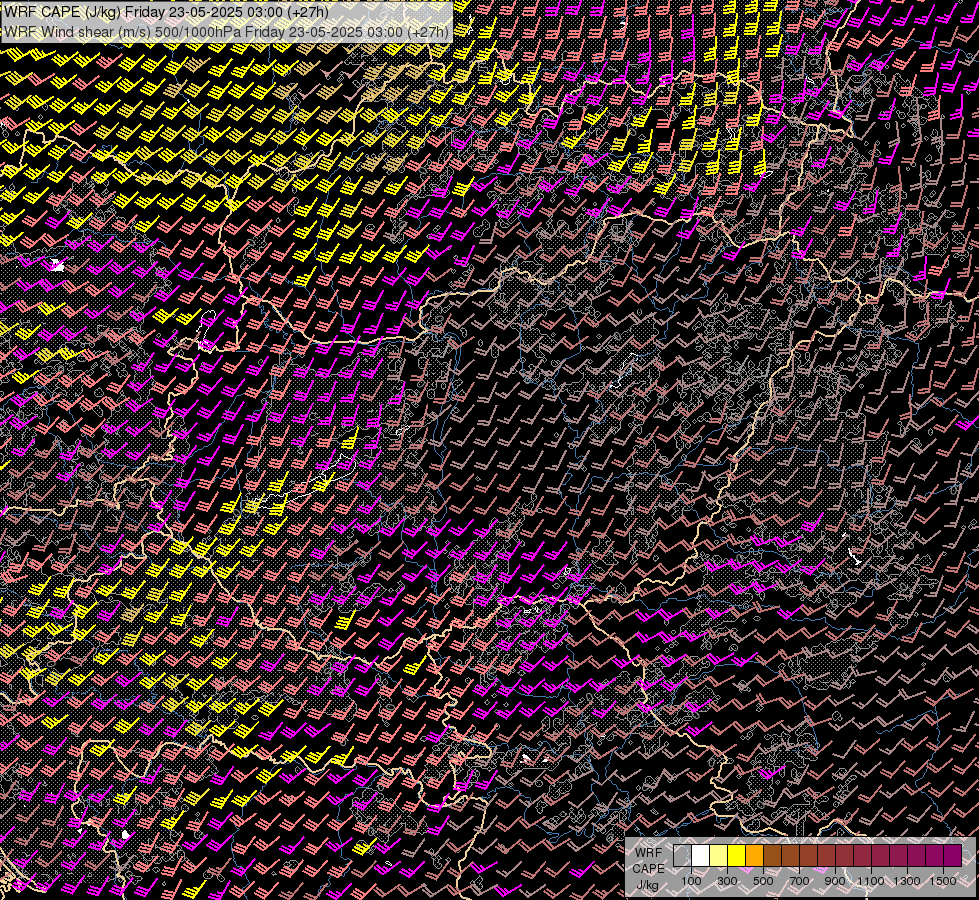
Task: Select the grey below-100 legend swatch
Action: (x=682, y=856)
